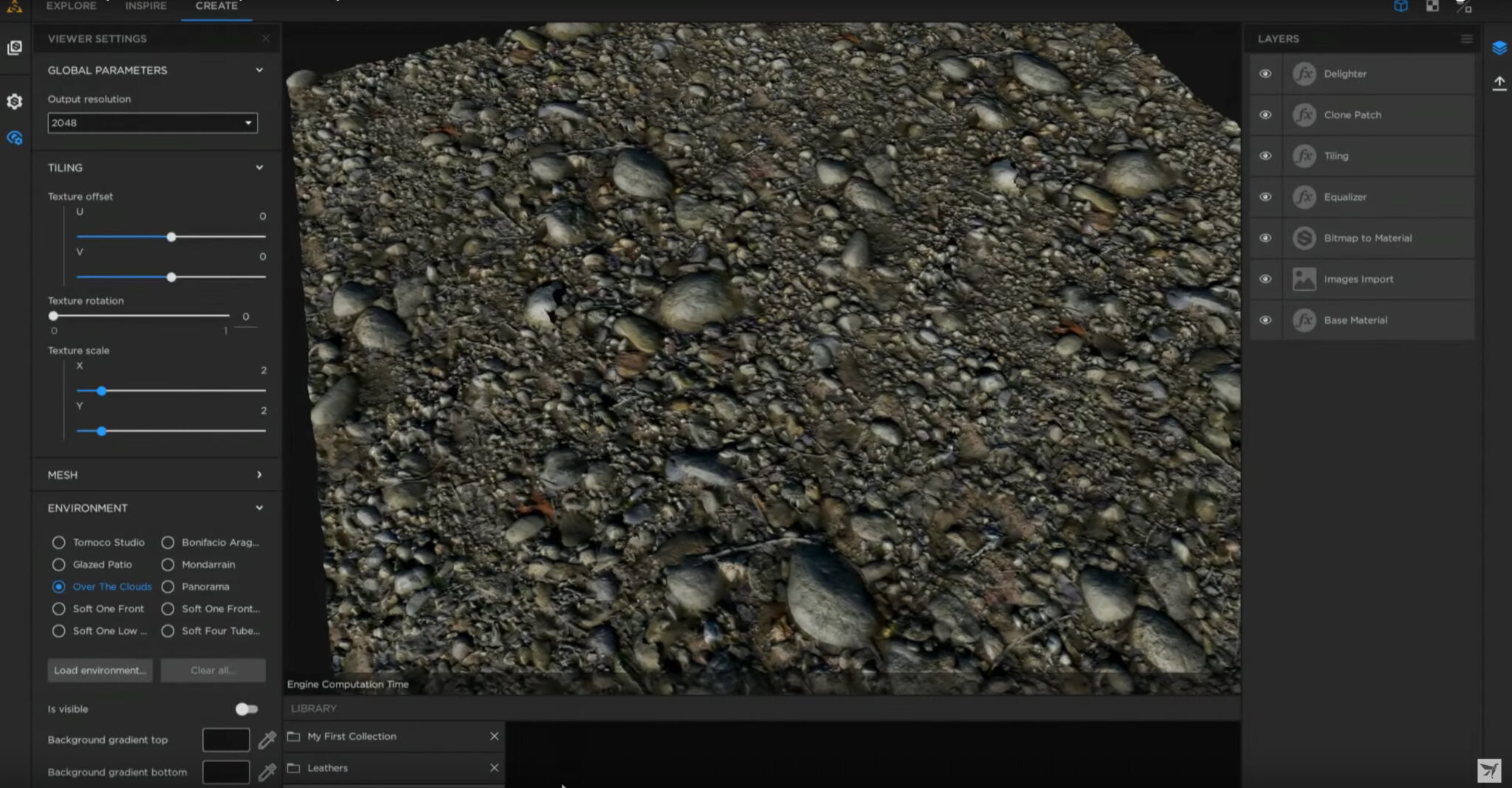
Task: Remove Leathers collection from library
Action: click(x=494, y=768)
